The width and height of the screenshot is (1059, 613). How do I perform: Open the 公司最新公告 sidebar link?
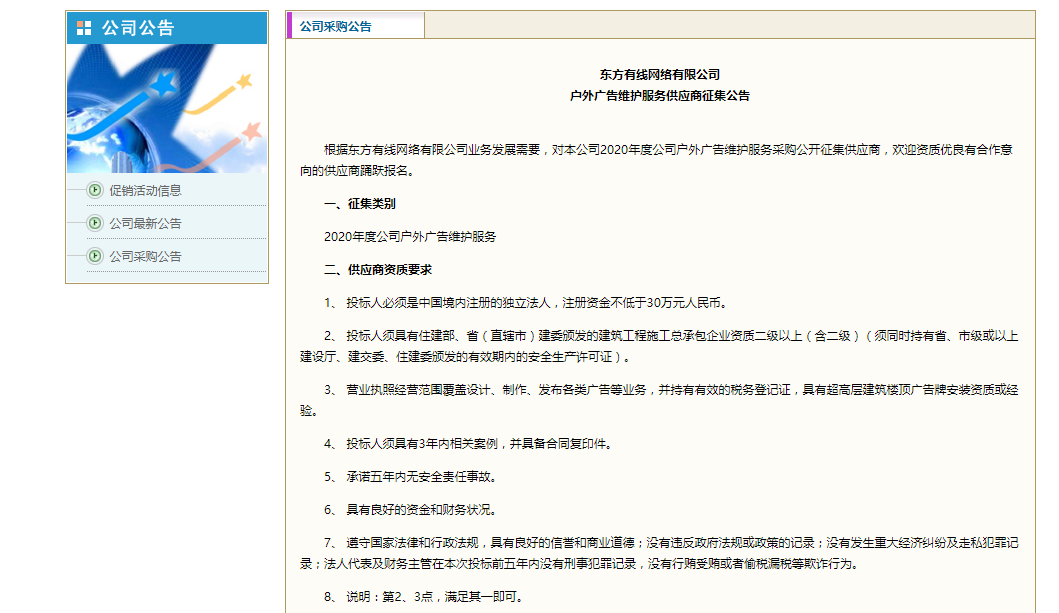pyautogui.click(x=145, y=223)
